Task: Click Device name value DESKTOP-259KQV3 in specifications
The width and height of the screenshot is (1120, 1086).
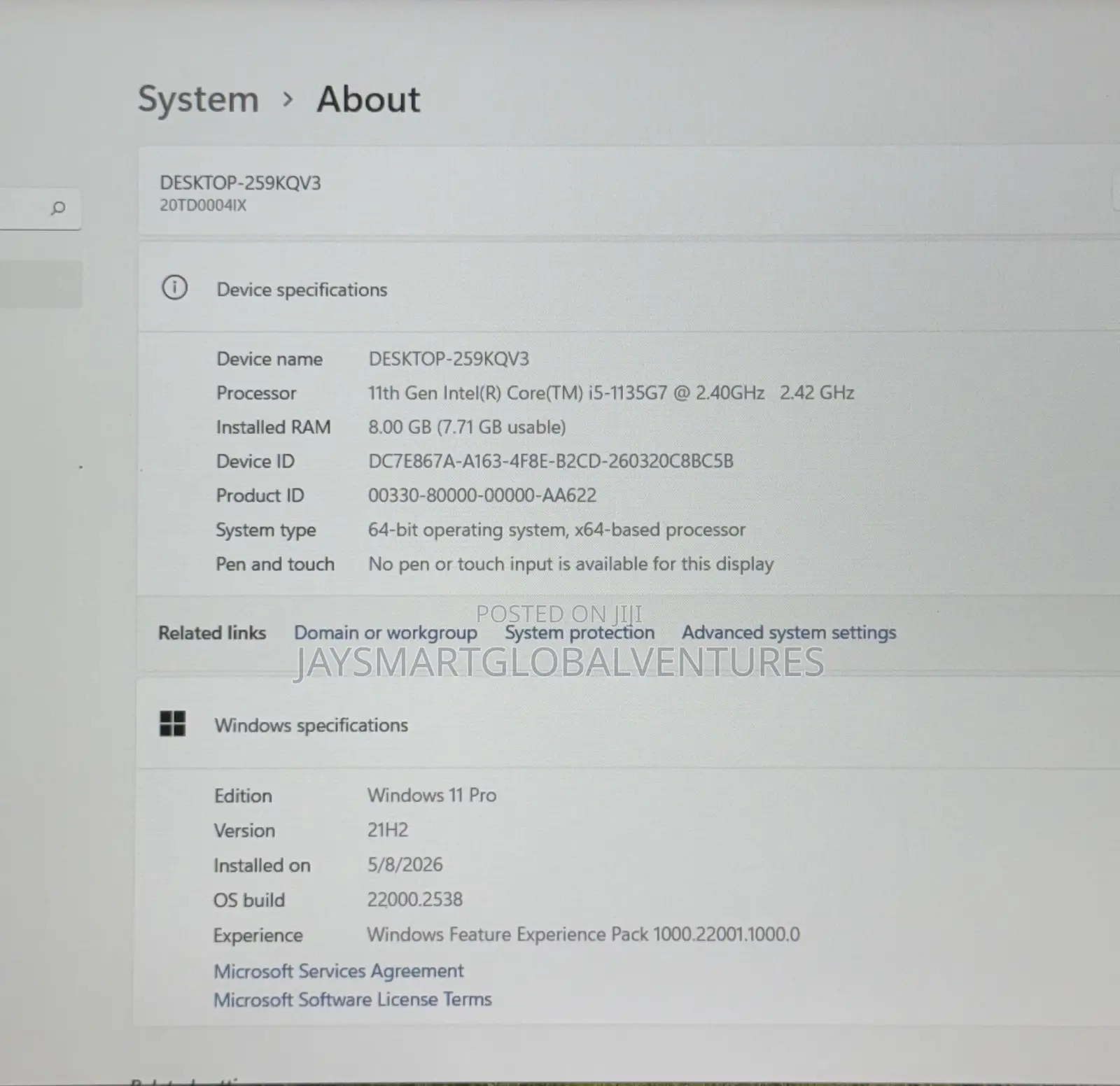Action: tap(449, 359)
